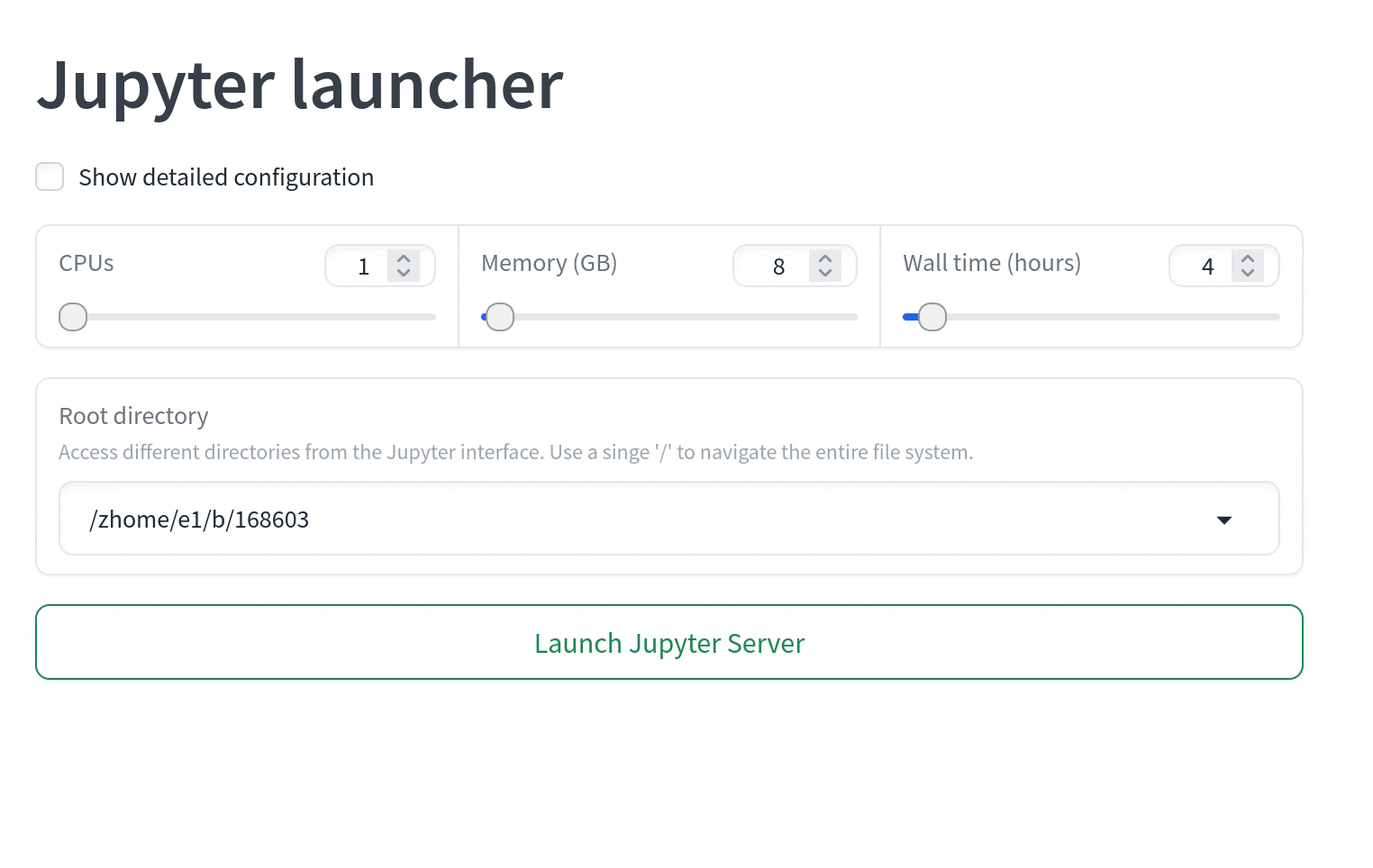The height and width of the screenshot is (868, 1373).
Task: Decrease CPUs with the down arrow
Action: click(x=404, y=273)
